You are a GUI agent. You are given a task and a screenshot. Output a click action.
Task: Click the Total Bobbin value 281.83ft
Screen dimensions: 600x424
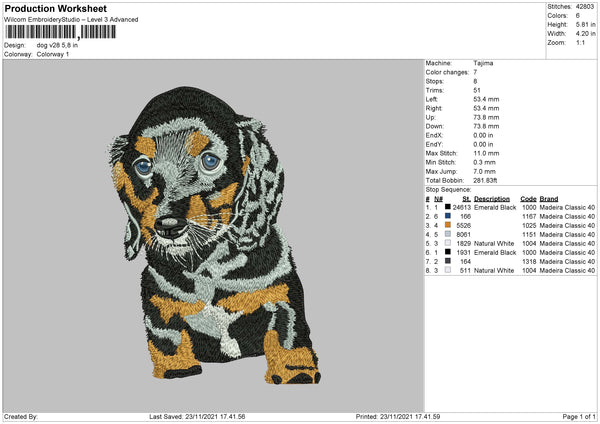[x=485, y=181]
